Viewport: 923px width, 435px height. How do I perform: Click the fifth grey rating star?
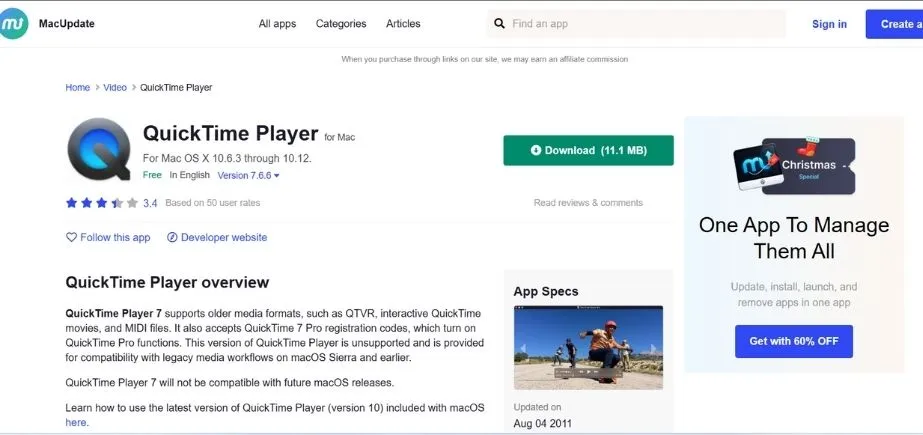(x=132, y=202)
